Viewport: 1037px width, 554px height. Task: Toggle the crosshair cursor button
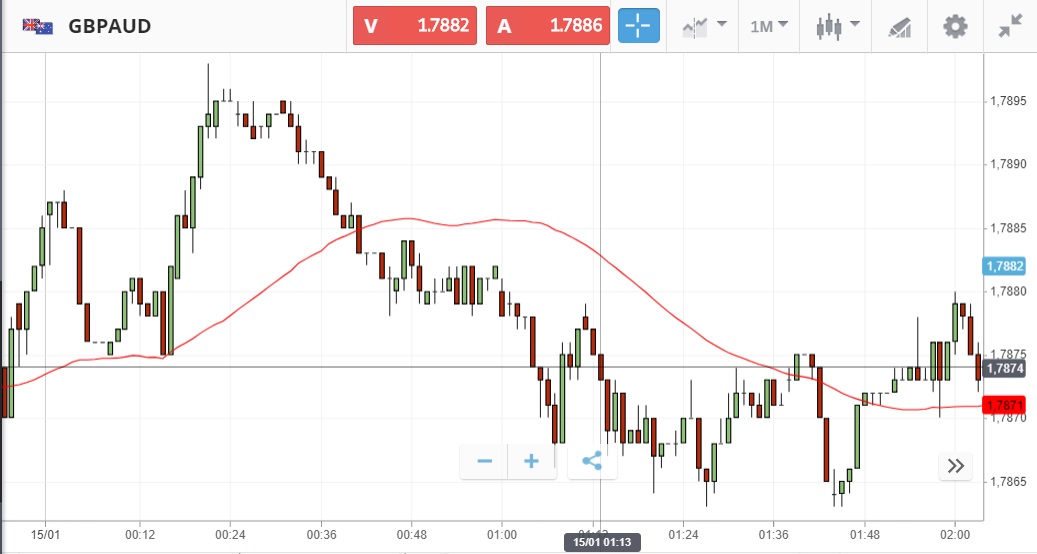[x=639, y=26]
